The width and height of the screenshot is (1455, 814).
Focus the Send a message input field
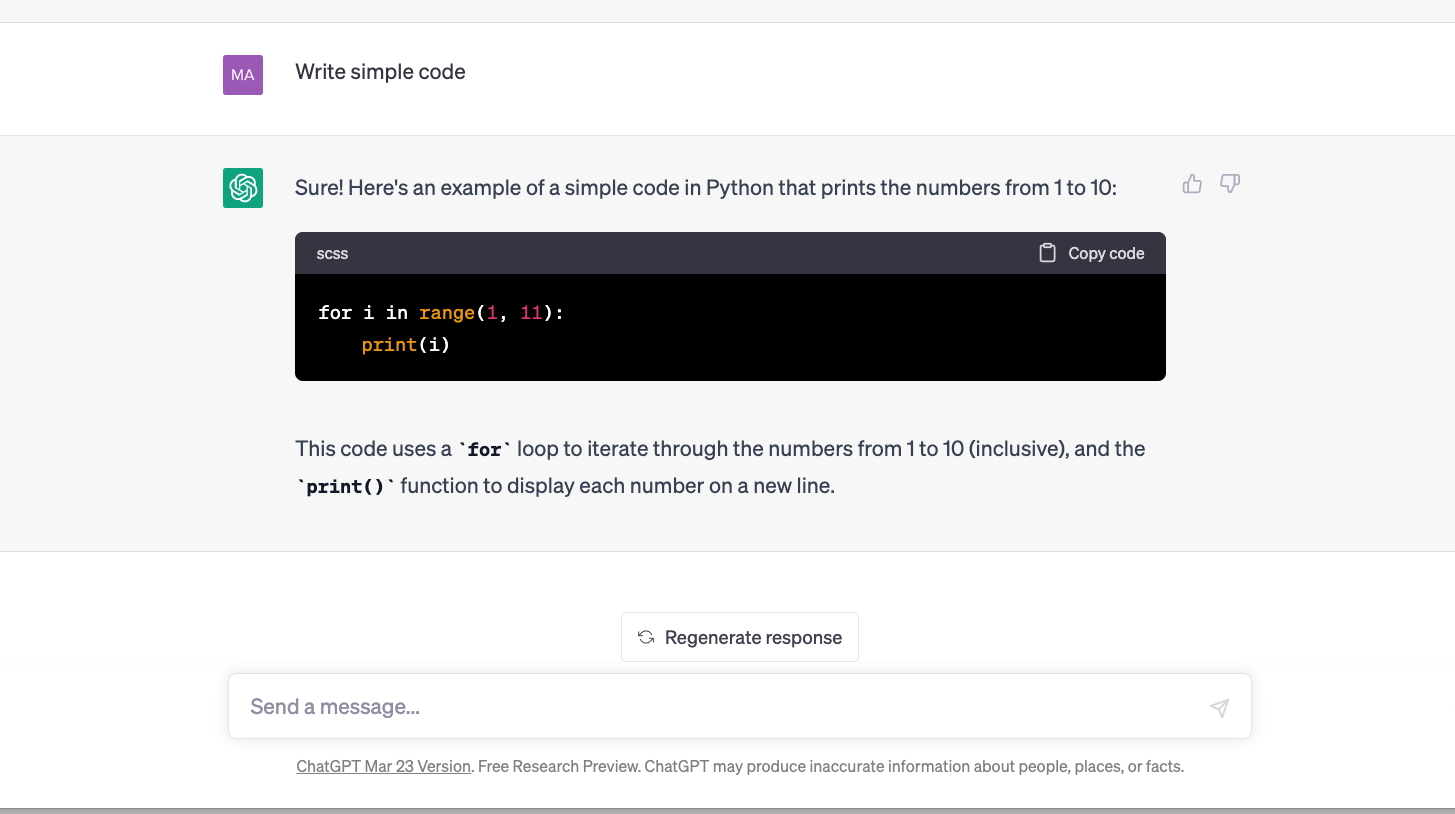[720, 707]
